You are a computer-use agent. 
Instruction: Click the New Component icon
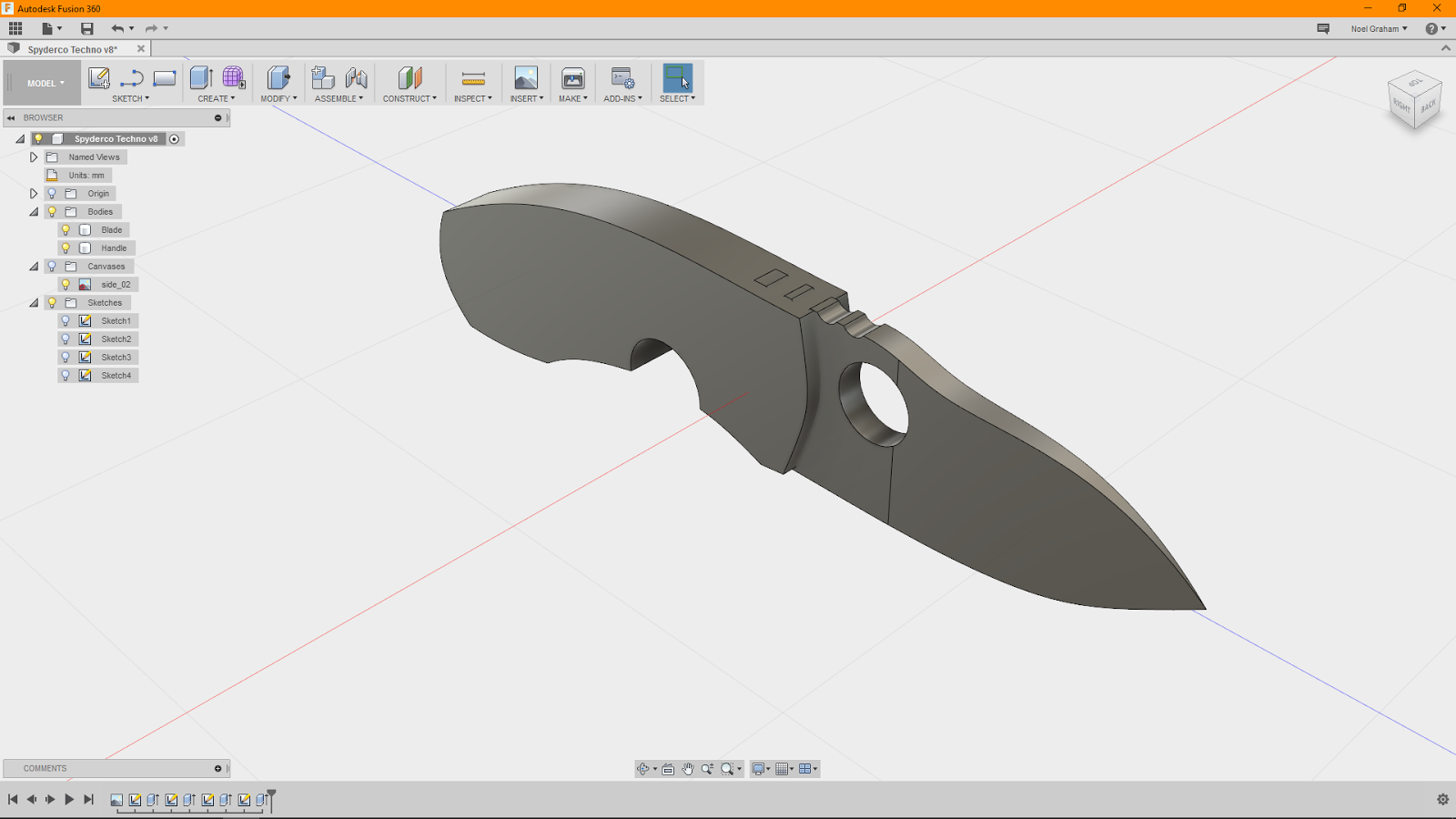pos(322,77)
